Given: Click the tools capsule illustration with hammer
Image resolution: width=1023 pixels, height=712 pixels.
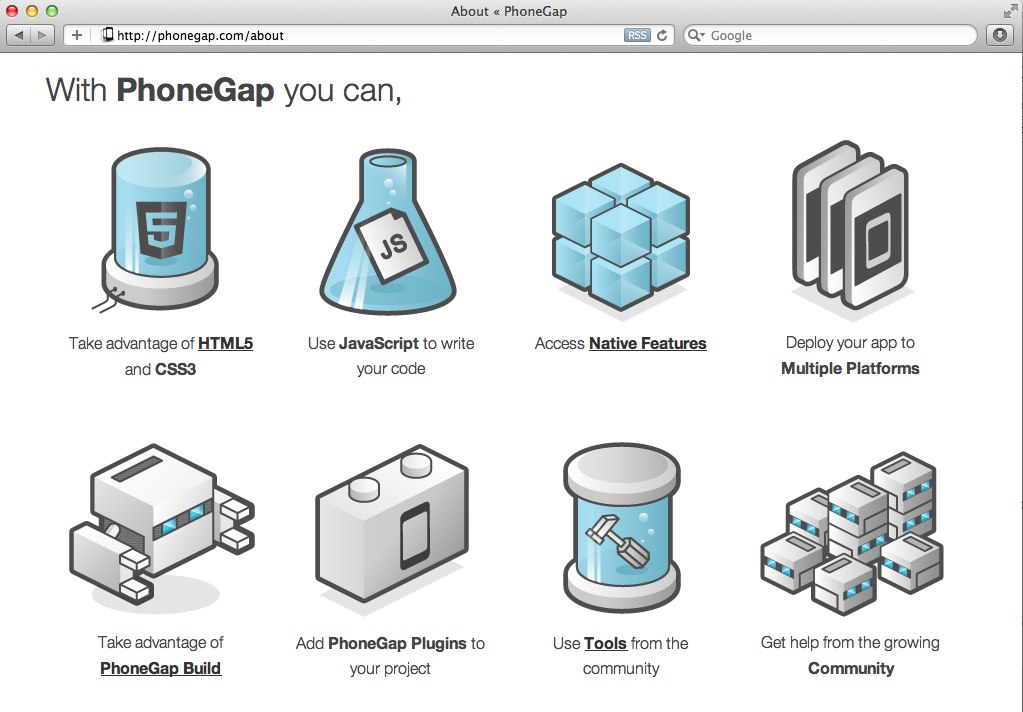Looking at the screenshot, I should pyautogui.click(x=622, y=527).
